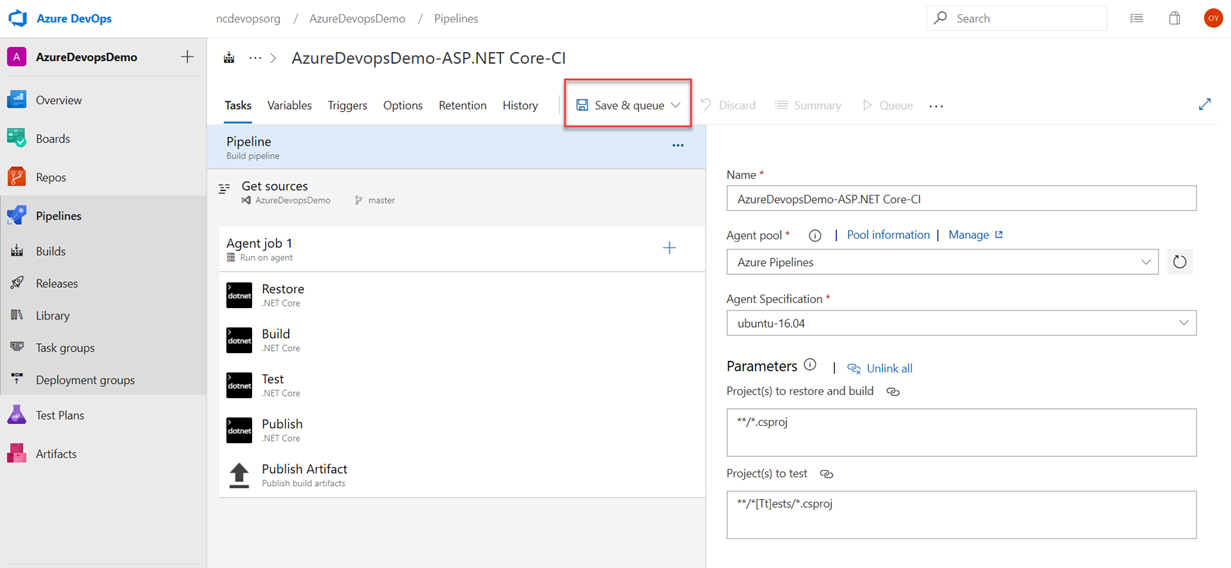Toggle full screen mode icon
This screenshot has height=568, width=1231.
pos(1205,104)
